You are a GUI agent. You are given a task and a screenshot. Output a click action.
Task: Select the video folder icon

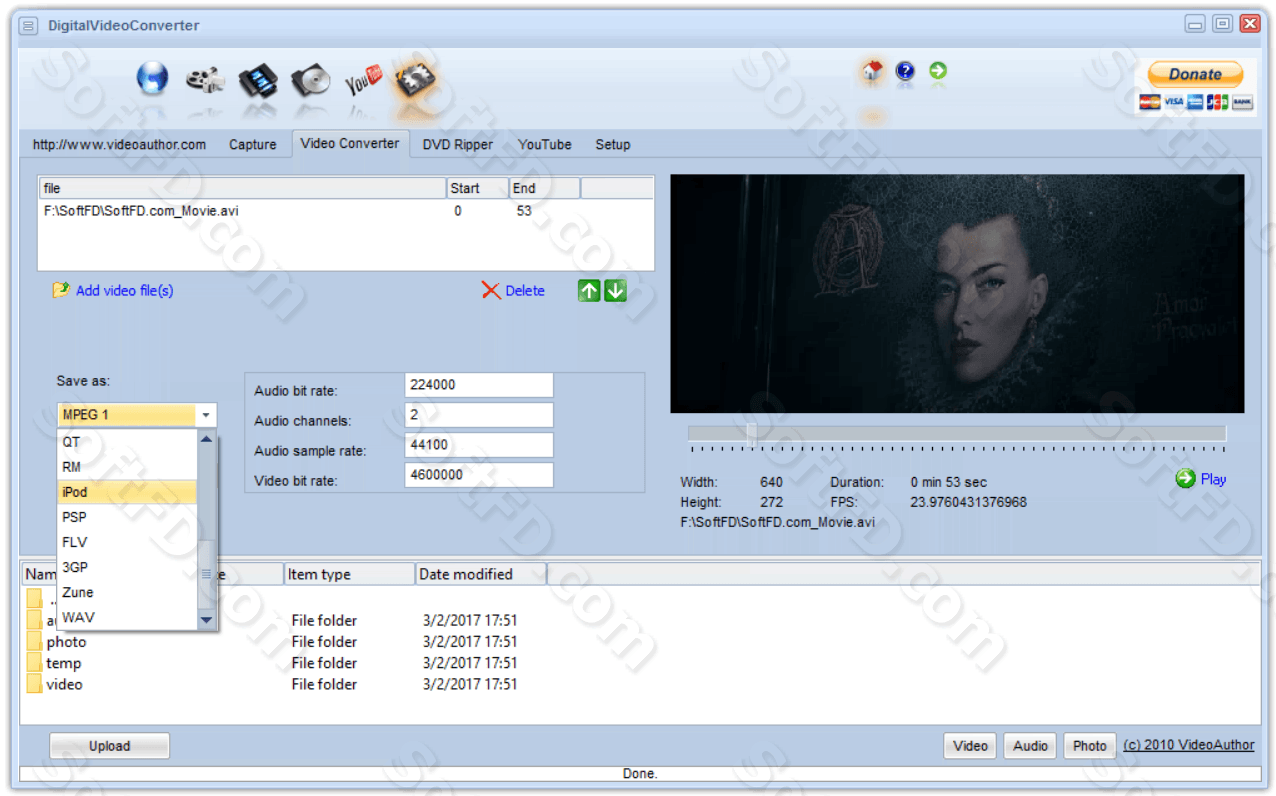[35, 684]
